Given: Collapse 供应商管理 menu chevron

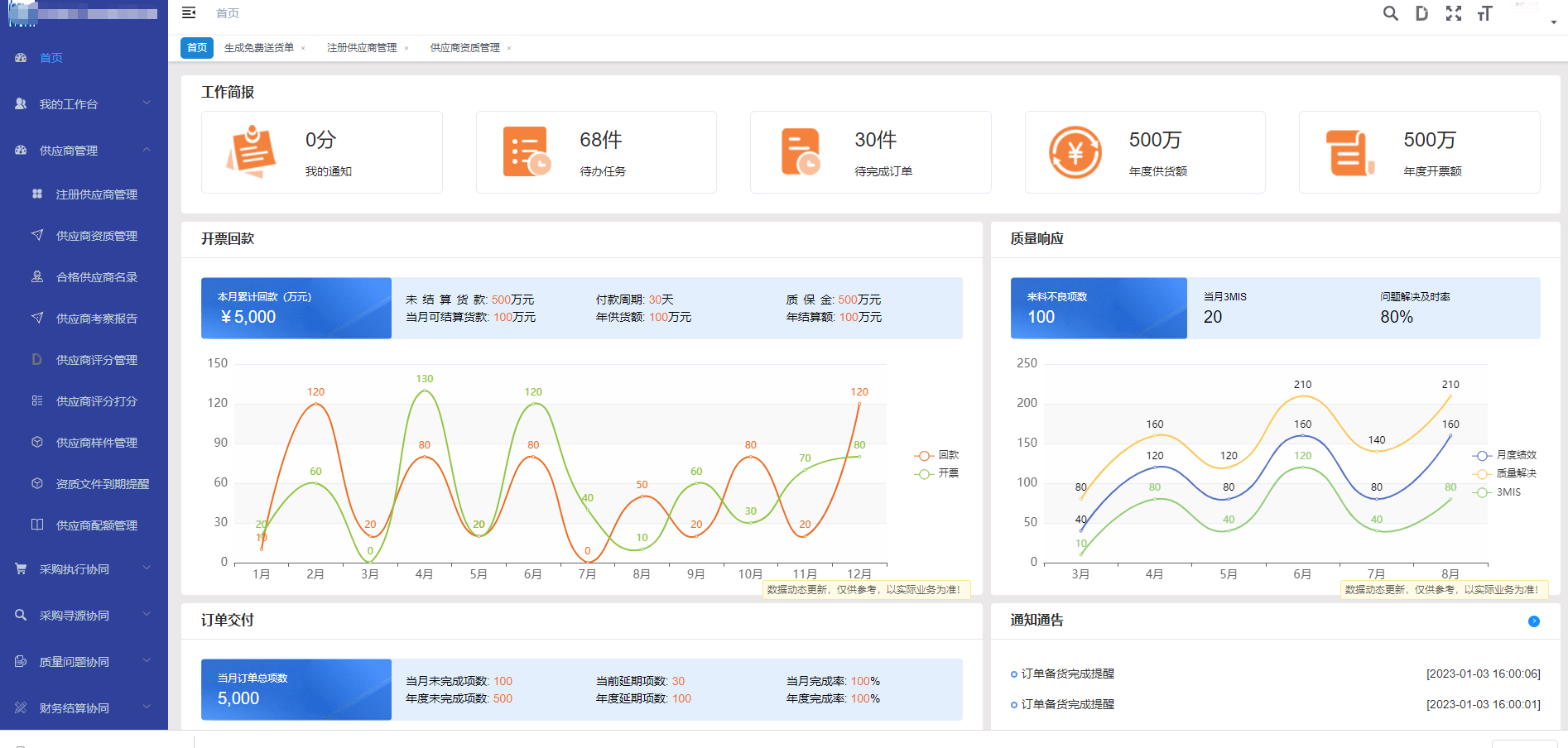Looking at the screenshot, I should (147, 150).
